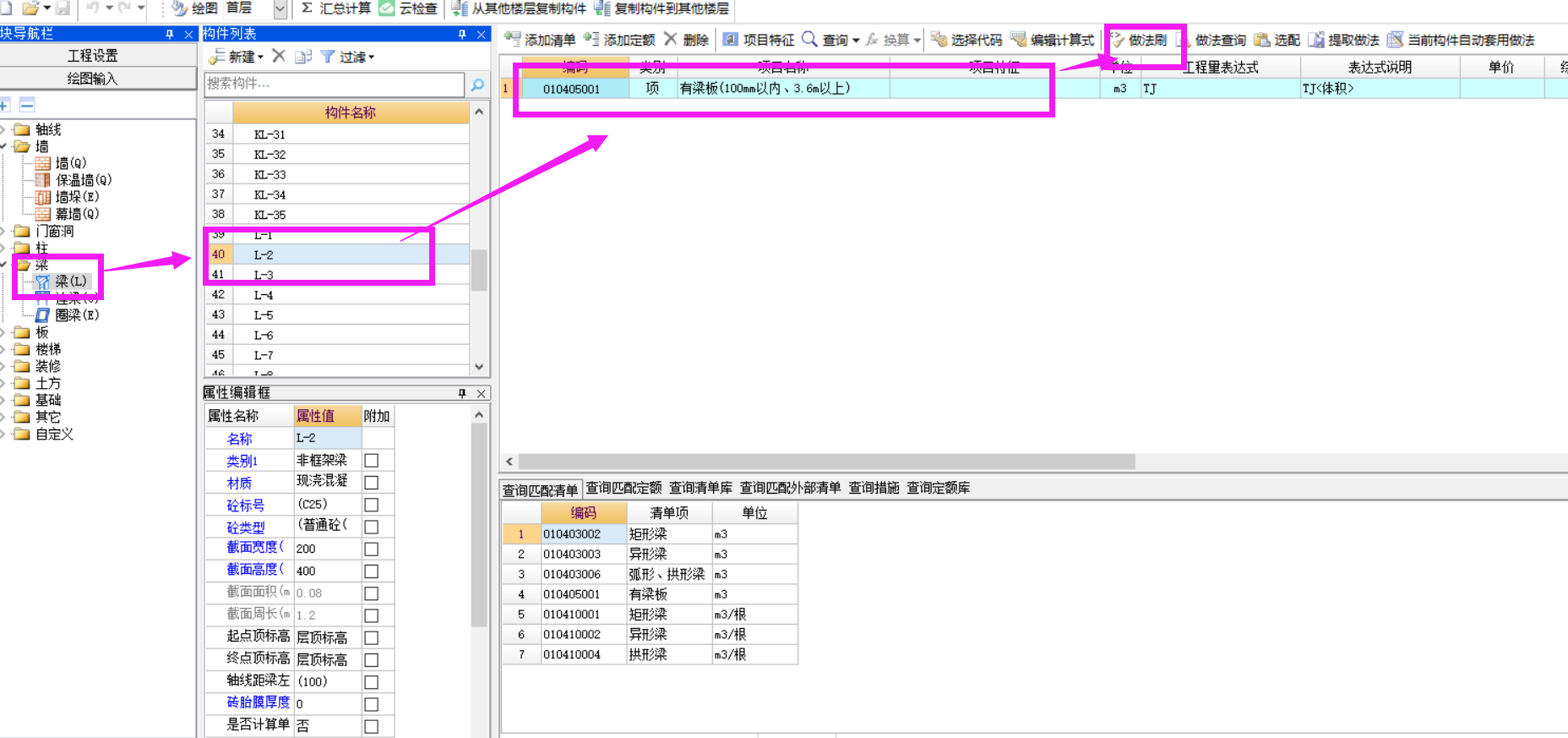The width and height of the screenshot is (1568, 738).
Task: Open the 首层 floor dropdown
Action: click(280, 8)
